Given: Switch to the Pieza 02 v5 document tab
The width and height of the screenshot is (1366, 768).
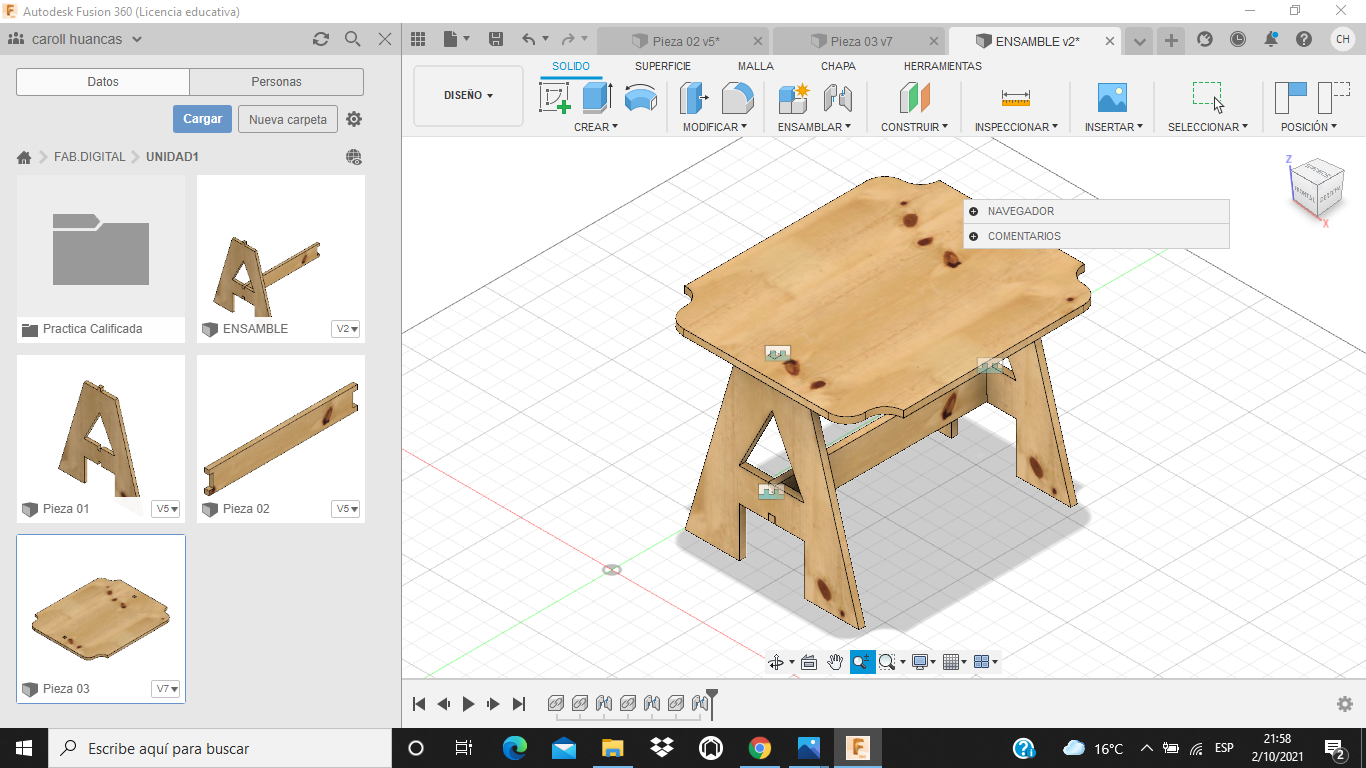Looking at the screenshot, I should point(683,41).
